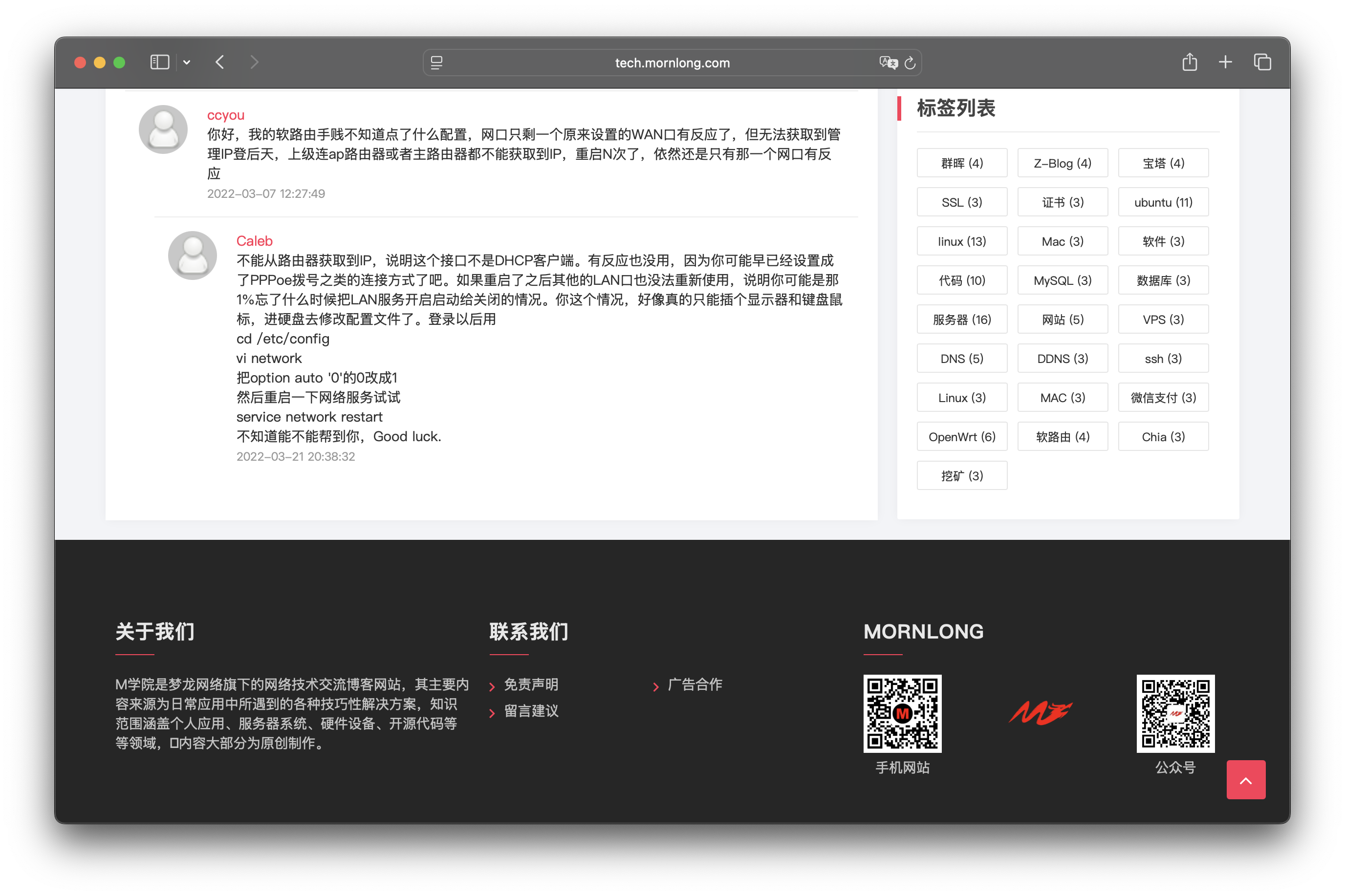This screenshot has width=1345, height=896.
Task: Show tab overview icon
Action: click(x=1262, y=62)
